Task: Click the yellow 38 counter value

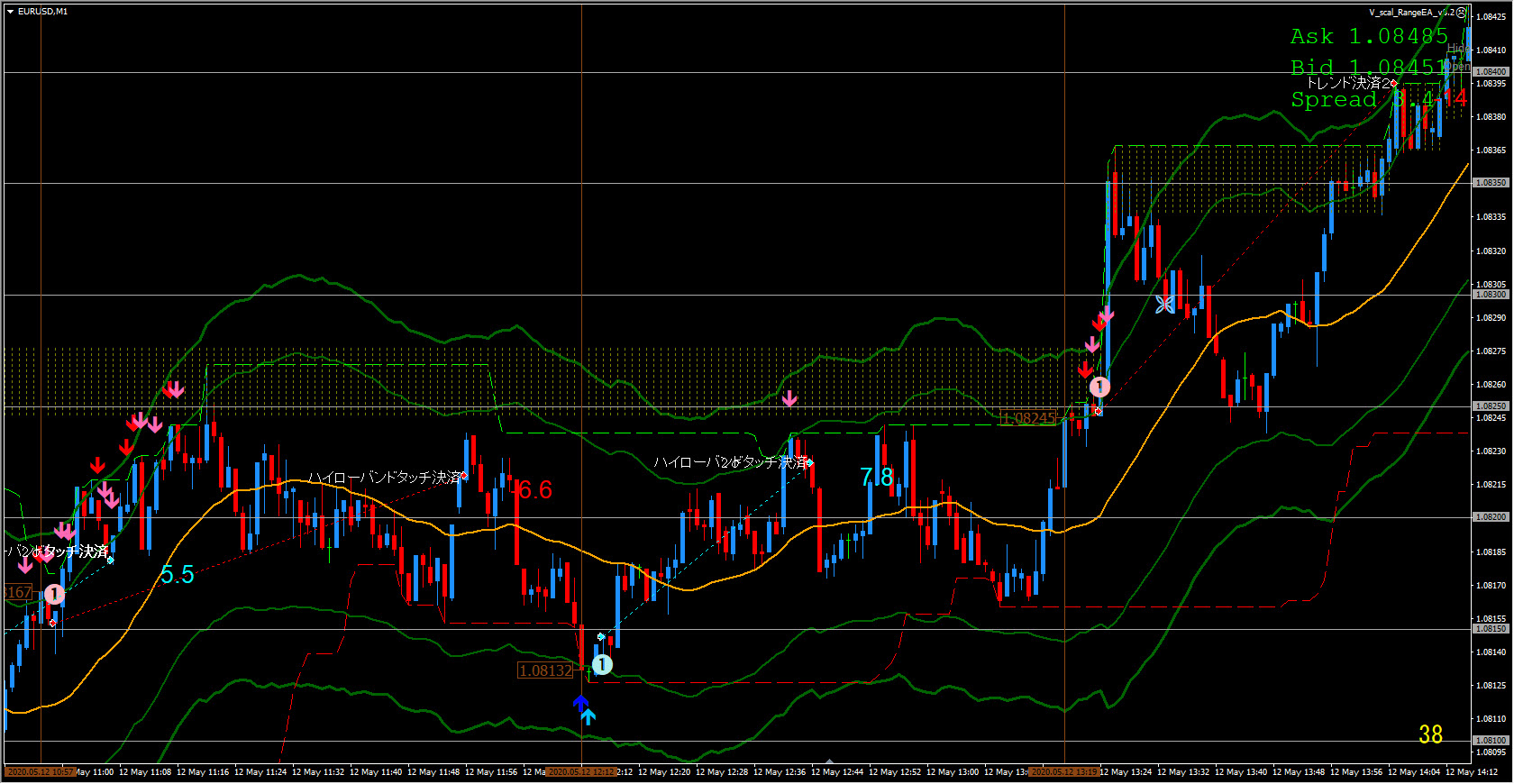Action: [1431, 734]
